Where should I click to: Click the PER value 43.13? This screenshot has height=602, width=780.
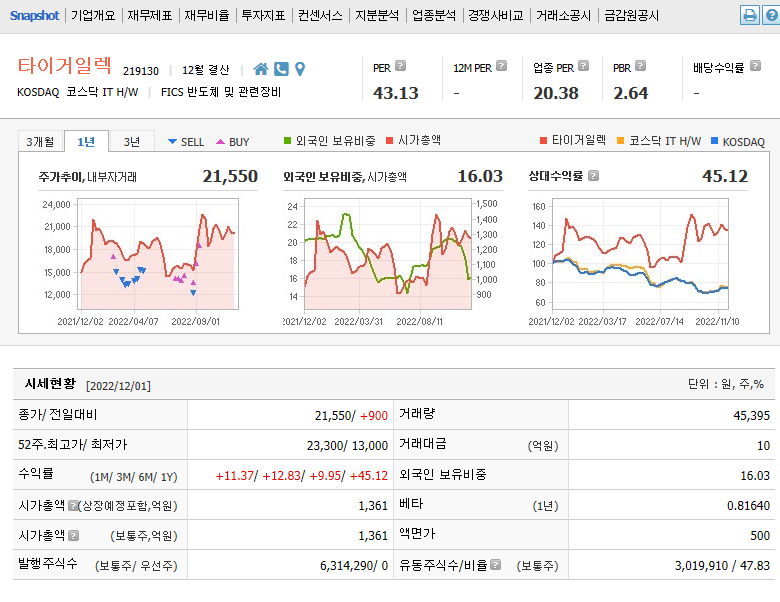395,93
